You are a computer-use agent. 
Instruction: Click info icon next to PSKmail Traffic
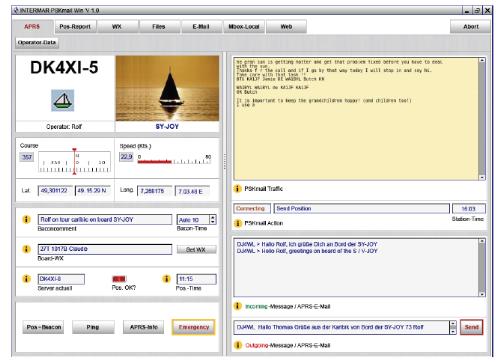click(237, 189)
